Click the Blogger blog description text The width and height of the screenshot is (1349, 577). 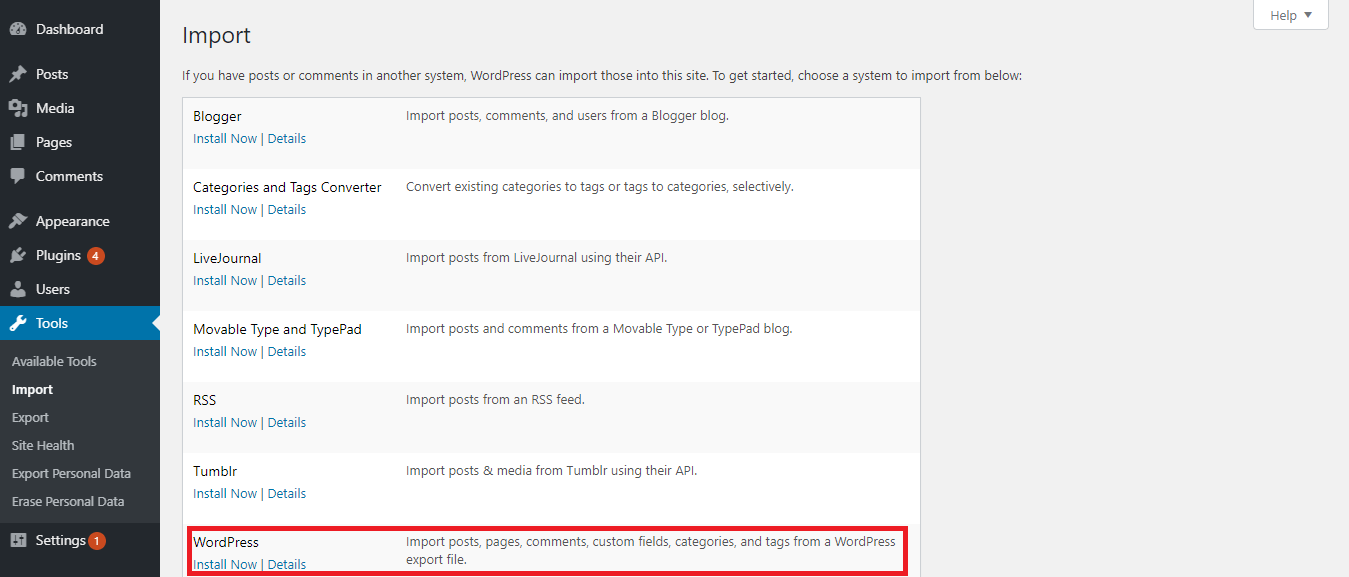567,115
